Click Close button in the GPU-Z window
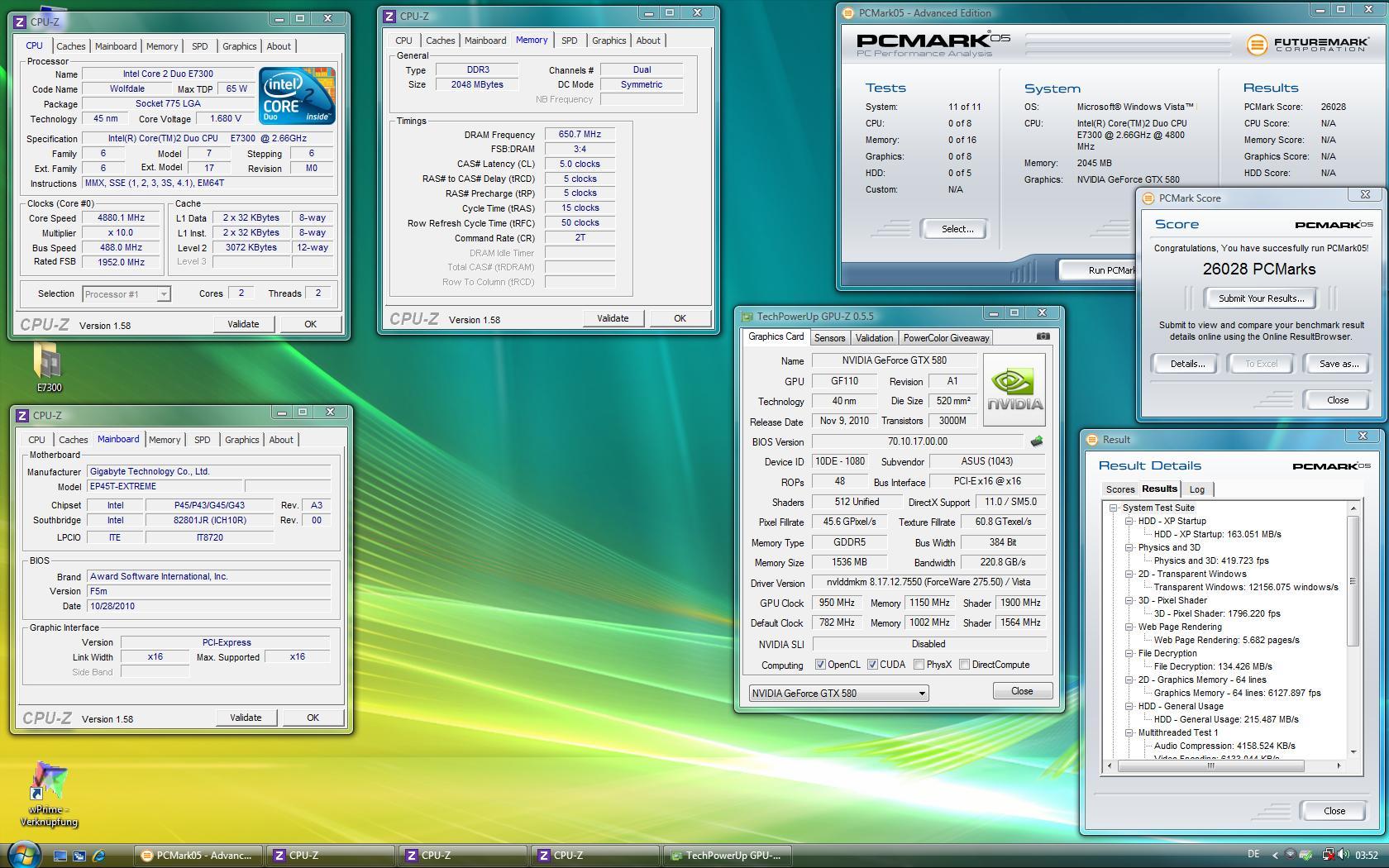 pyautogui.click(x=1022, y=691)
